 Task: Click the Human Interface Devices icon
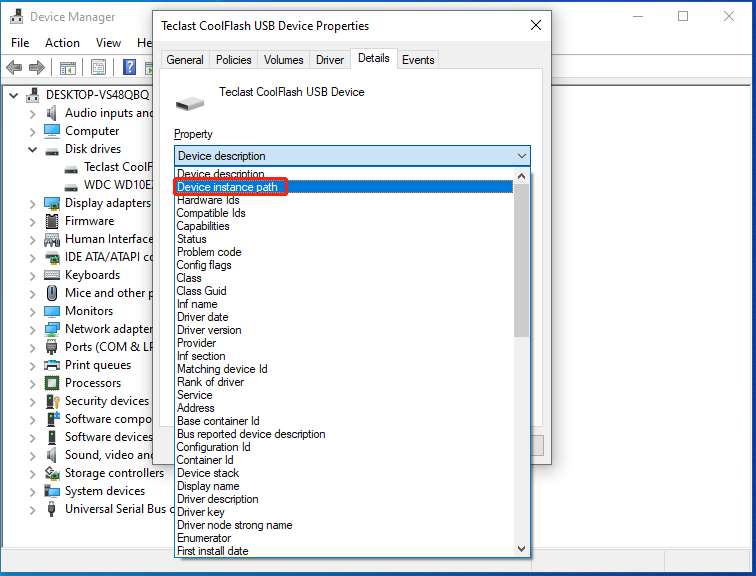52,240
